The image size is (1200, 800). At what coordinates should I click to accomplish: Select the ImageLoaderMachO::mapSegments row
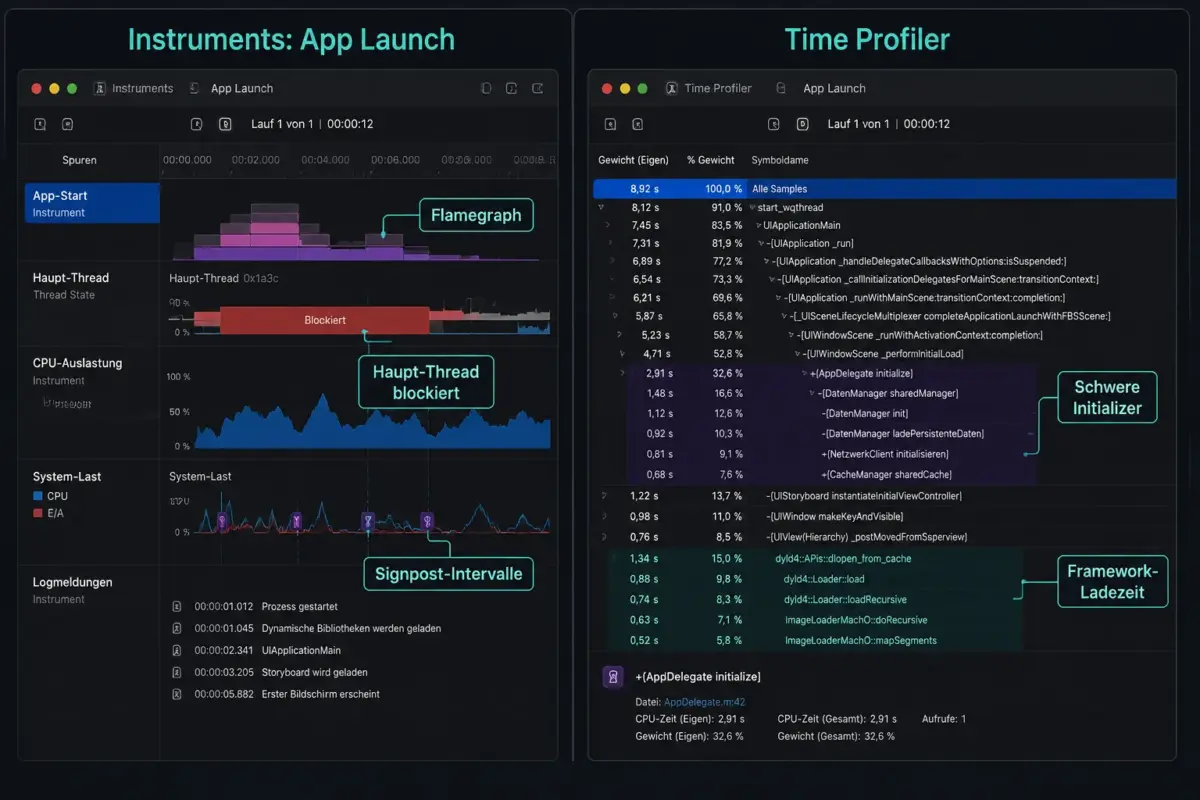[815, 640]
